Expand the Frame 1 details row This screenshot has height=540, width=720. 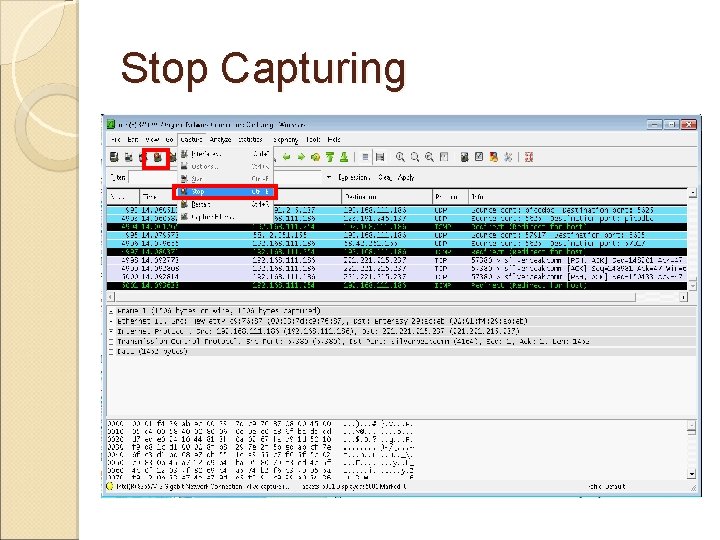coord(111,311)
